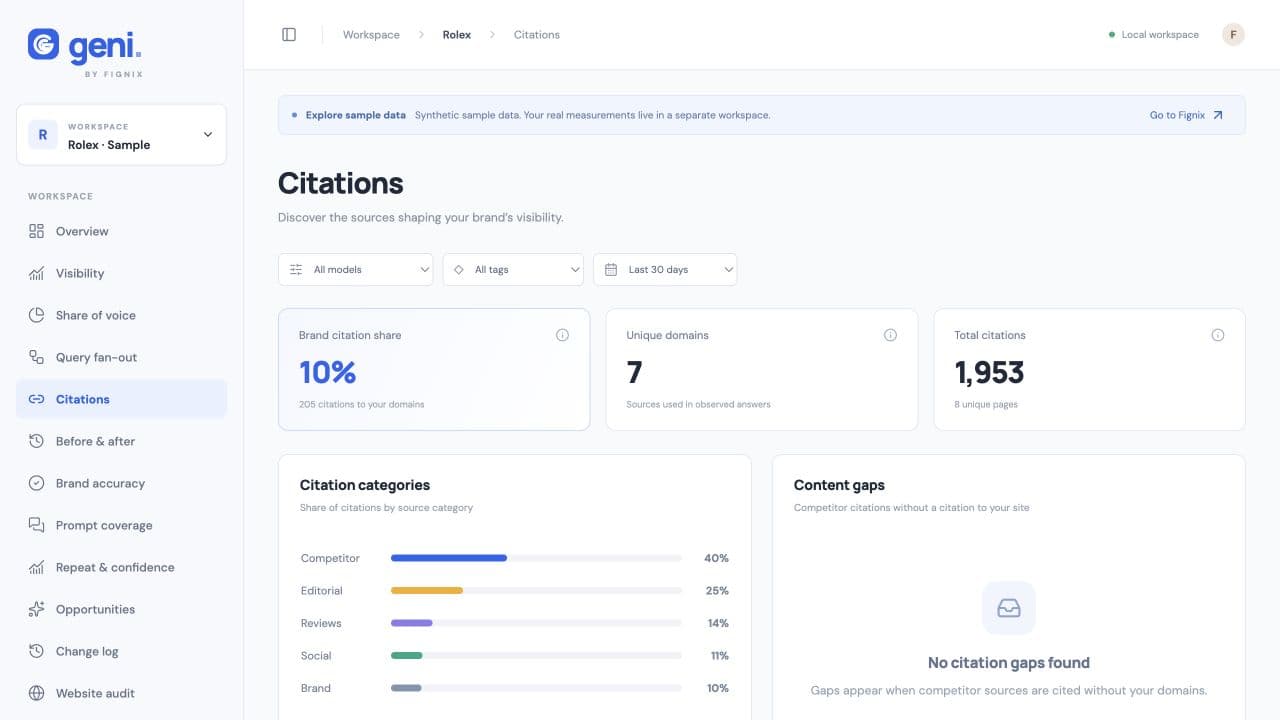Show info for Total citations
The height and width of the screenshot is (720, 1280).
click(x=1218, y=335)
